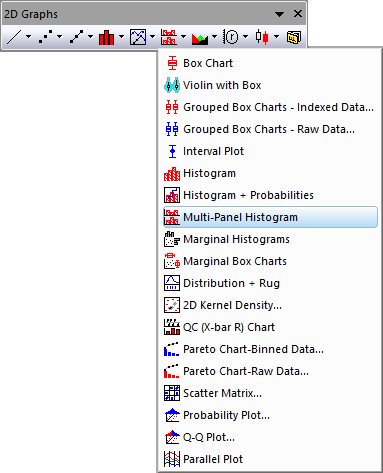This screenshot has height=473, width=383.
Task: Select Histogram + Probabilities
Action: (270, 195)
